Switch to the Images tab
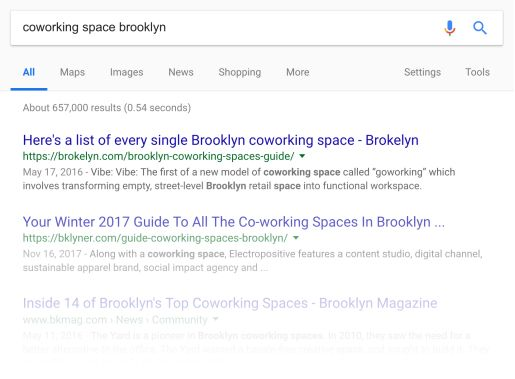This screenshot has width=515, height=379. click(x=127, y=72)
